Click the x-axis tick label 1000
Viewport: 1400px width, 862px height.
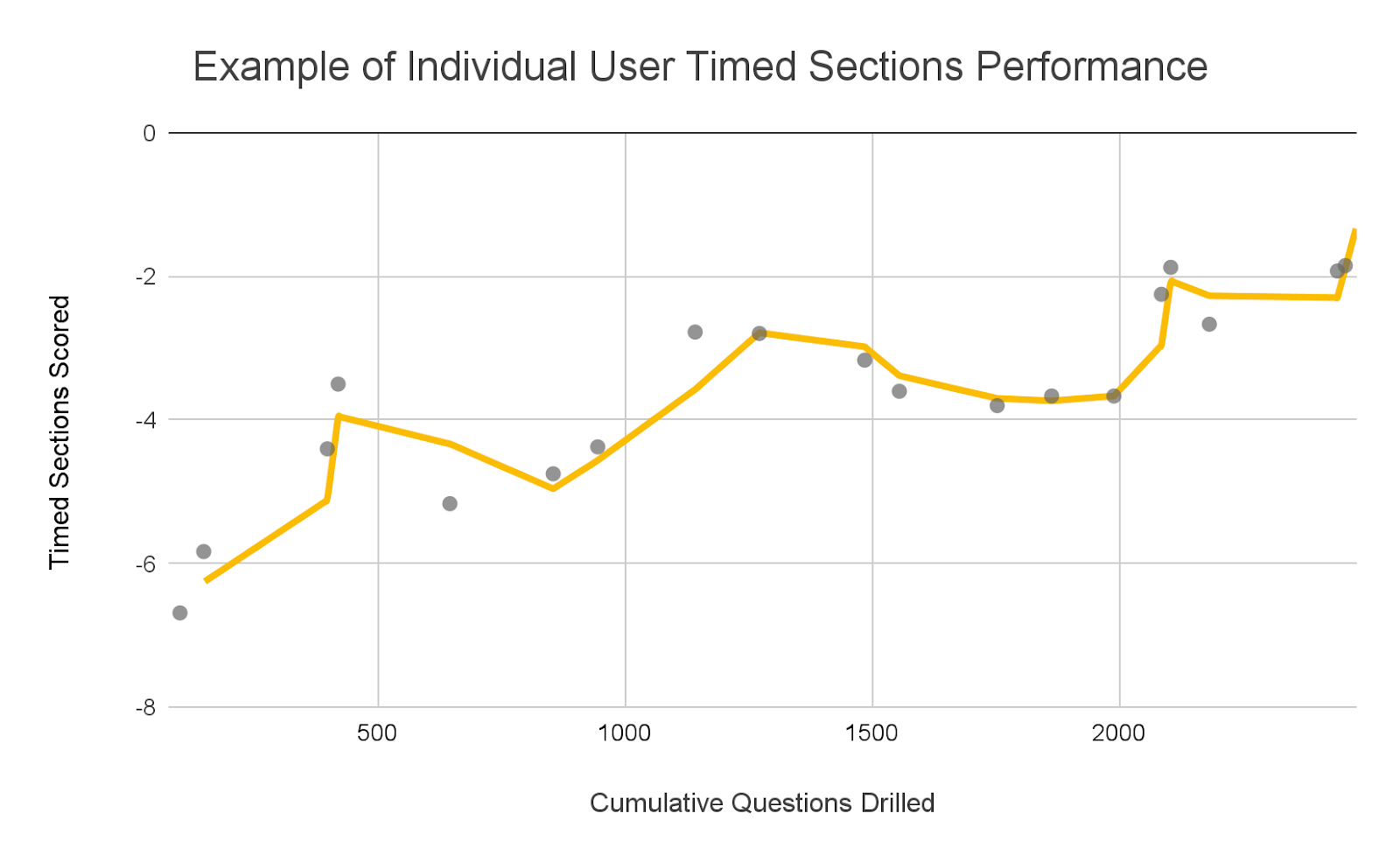pyautogui.click(x=625, y=732)
